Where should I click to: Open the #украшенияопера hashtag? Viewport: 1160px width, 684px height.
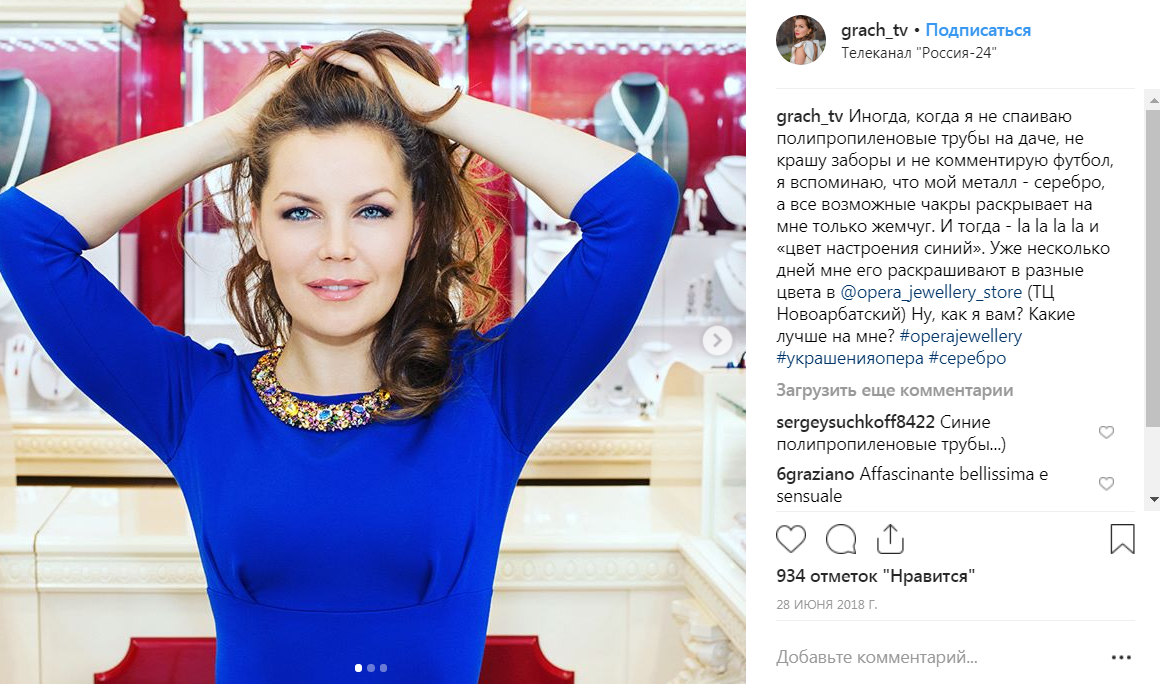point(849,359)
